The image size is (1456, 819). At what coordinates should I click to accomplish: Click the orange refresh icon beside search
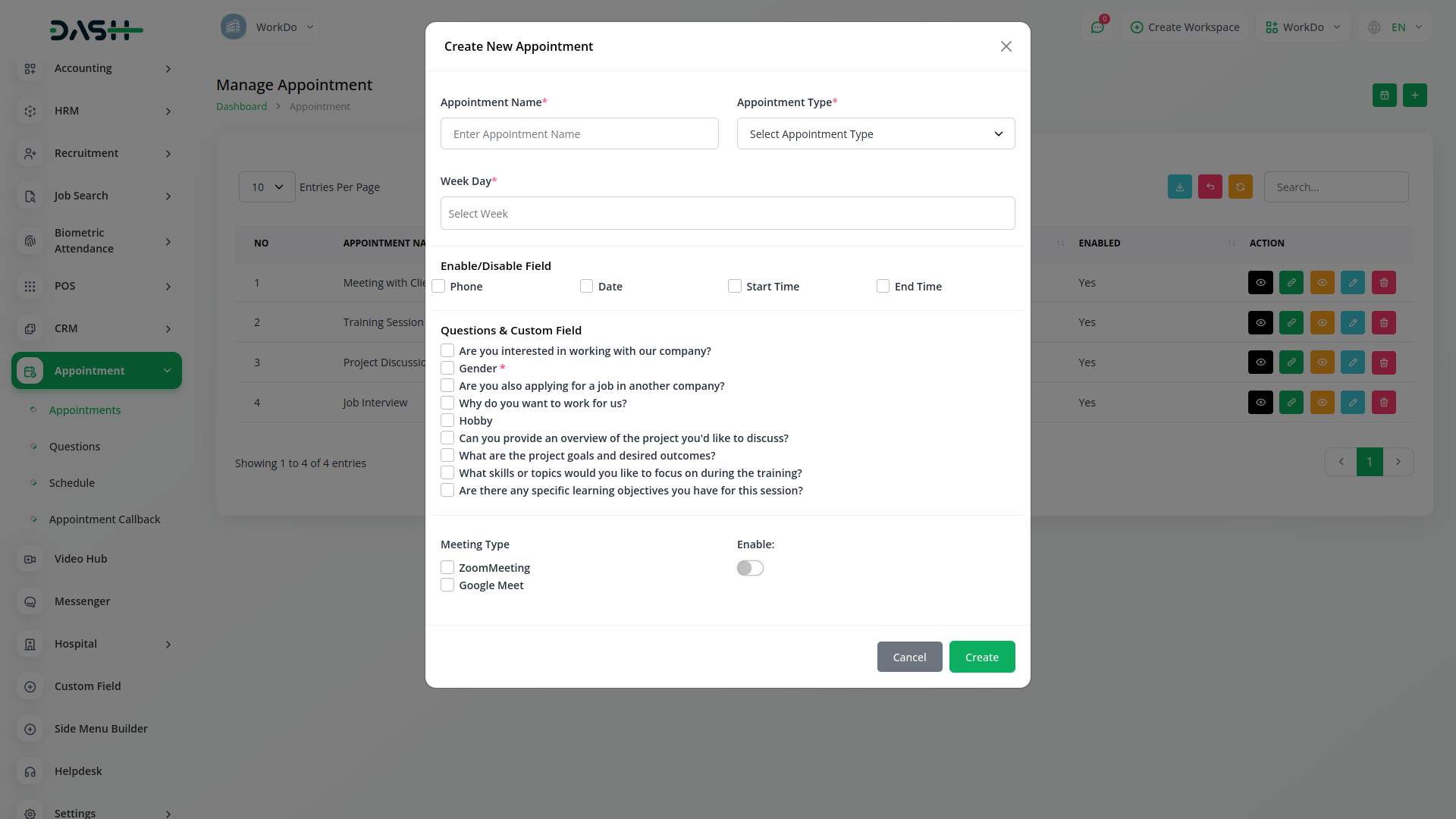pyautogui.click(x=1240, y=187)
